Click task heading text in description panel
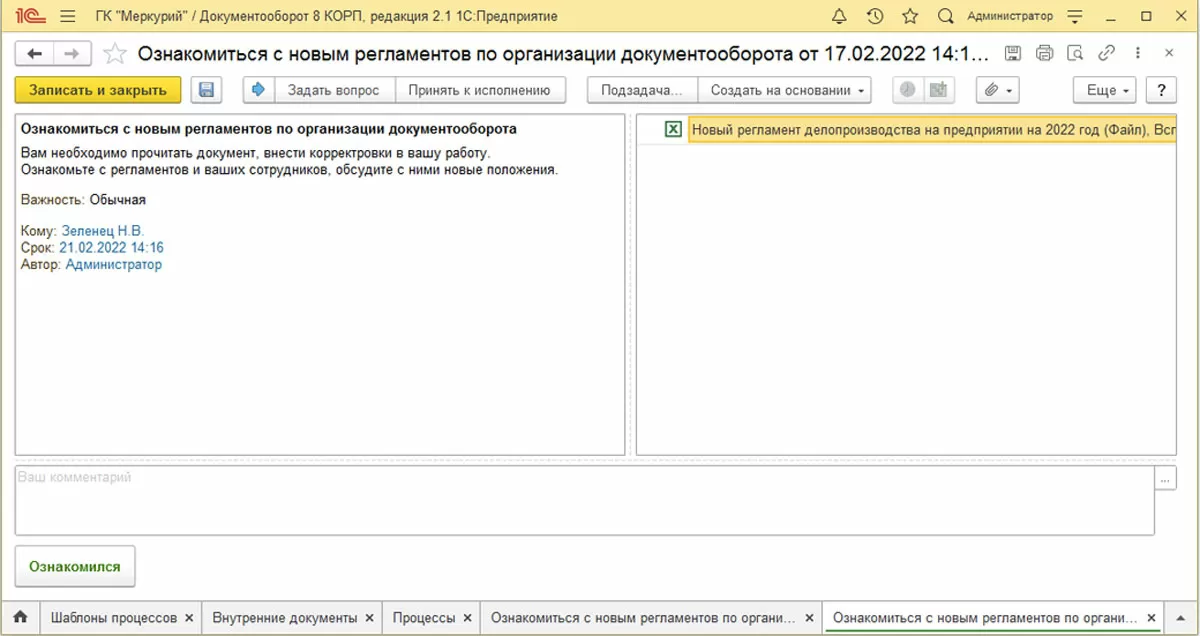Viewport: 1200px width, 636px height. (x=269, y=129)
